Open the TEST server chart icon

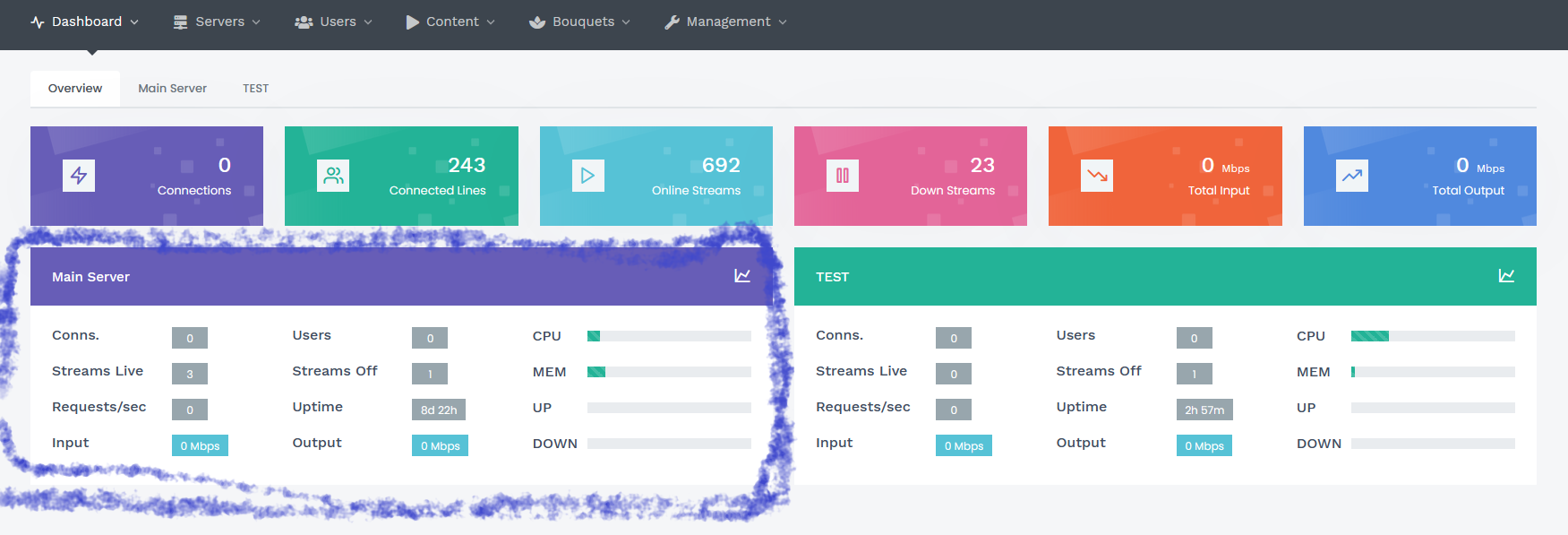(x=1506, y=276)
